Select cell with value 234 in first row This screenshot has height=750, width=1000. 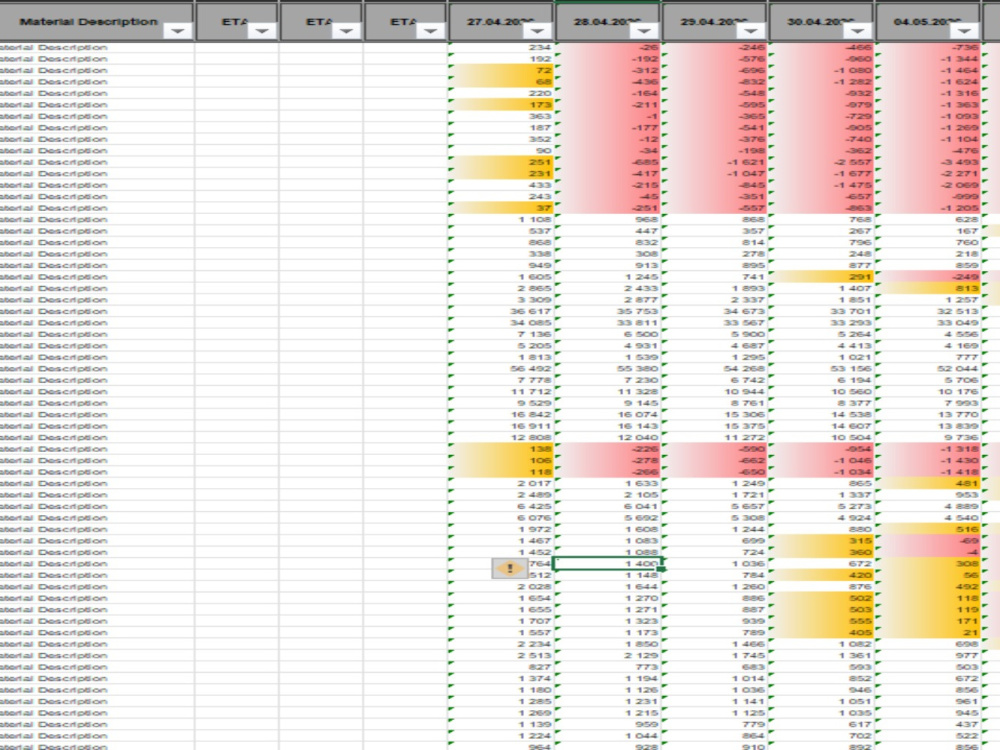[x=501, y=47]
